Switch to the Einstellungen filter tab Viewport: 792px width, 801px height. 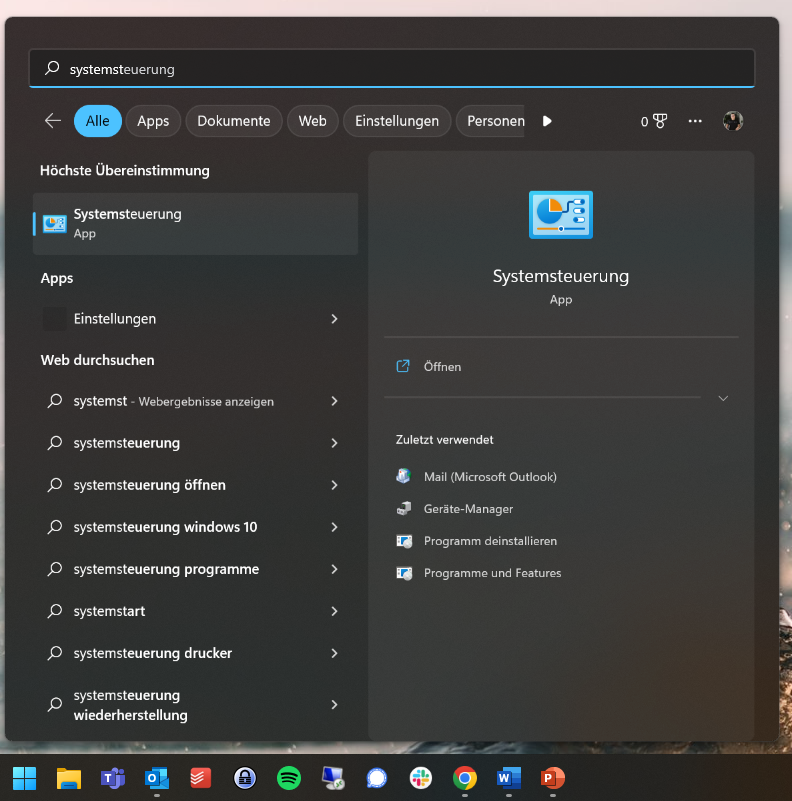397,121
